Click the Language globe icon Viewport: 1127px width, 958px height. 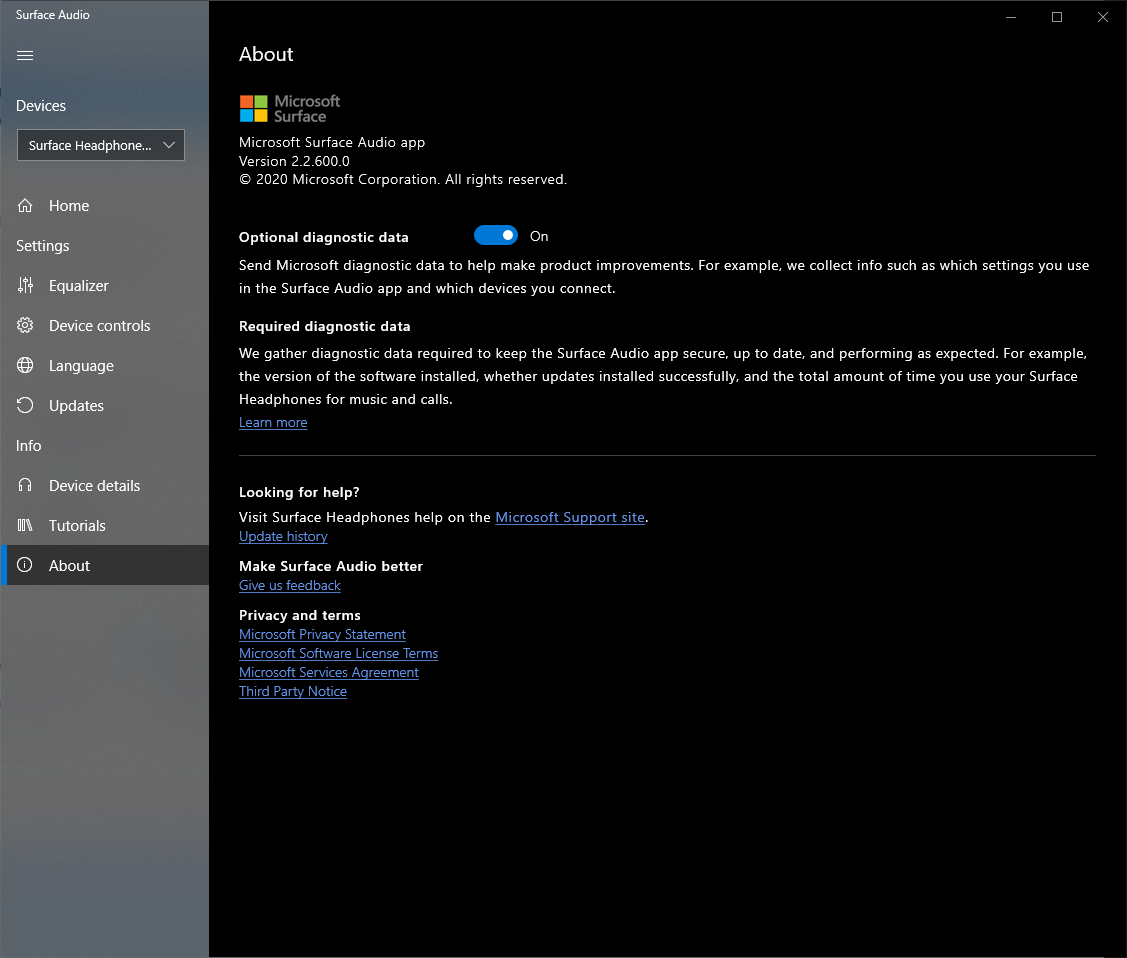[x=25, y=366]
